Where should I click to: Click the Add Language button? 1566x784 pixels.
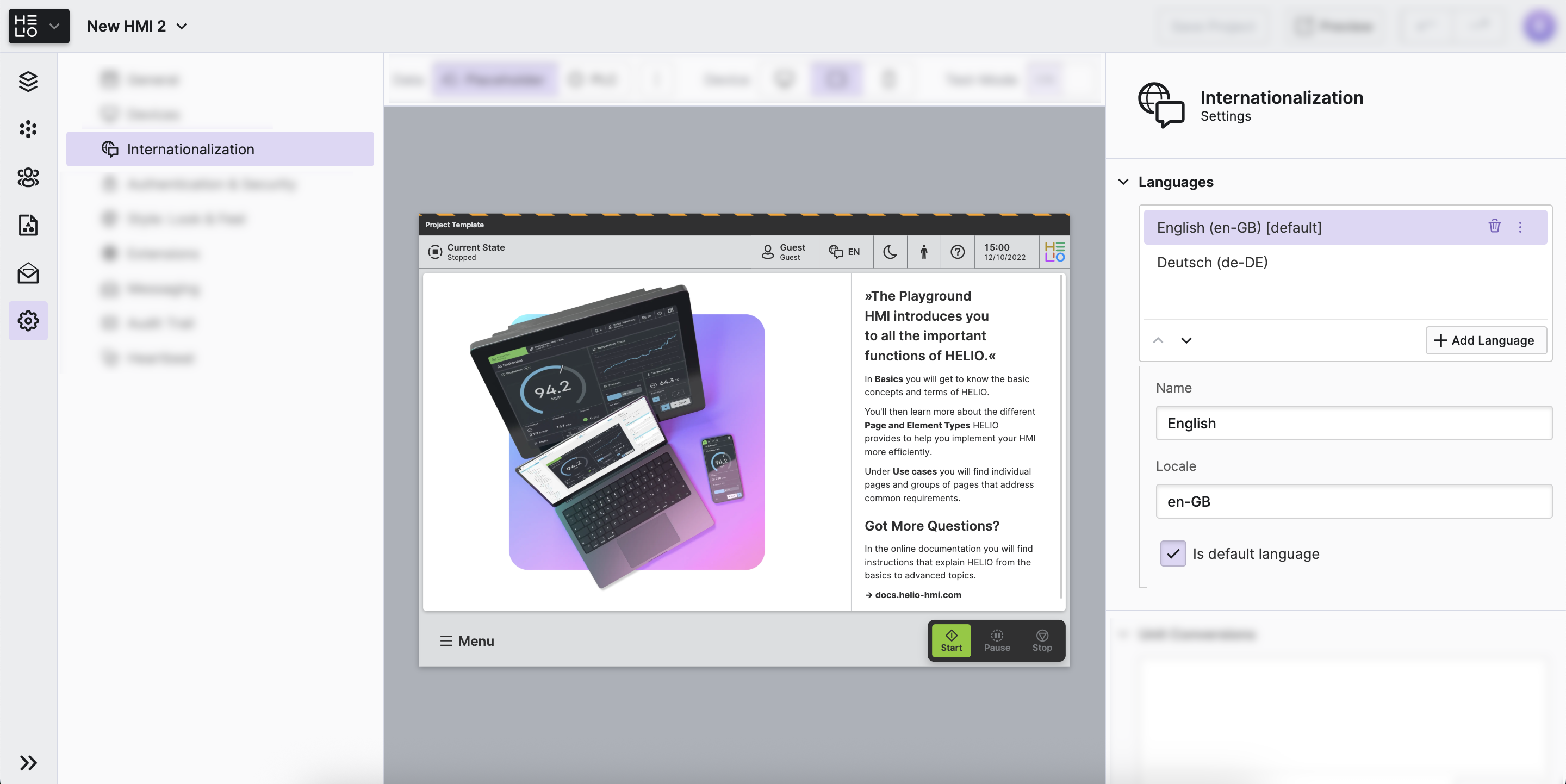(1485, 340)
